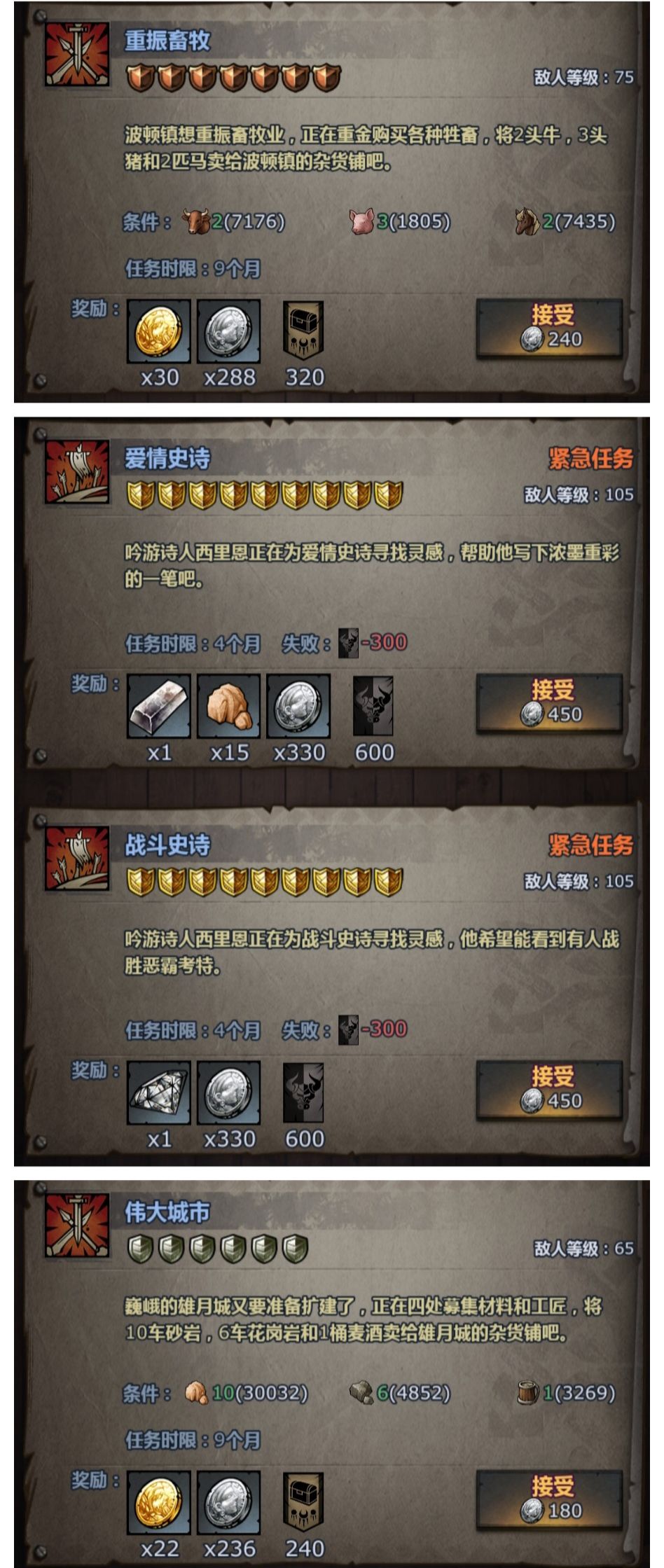Click the 重振畜牧 quest type emblem
The width and height of the screenshot is (664, 1568).
(77, 54)
